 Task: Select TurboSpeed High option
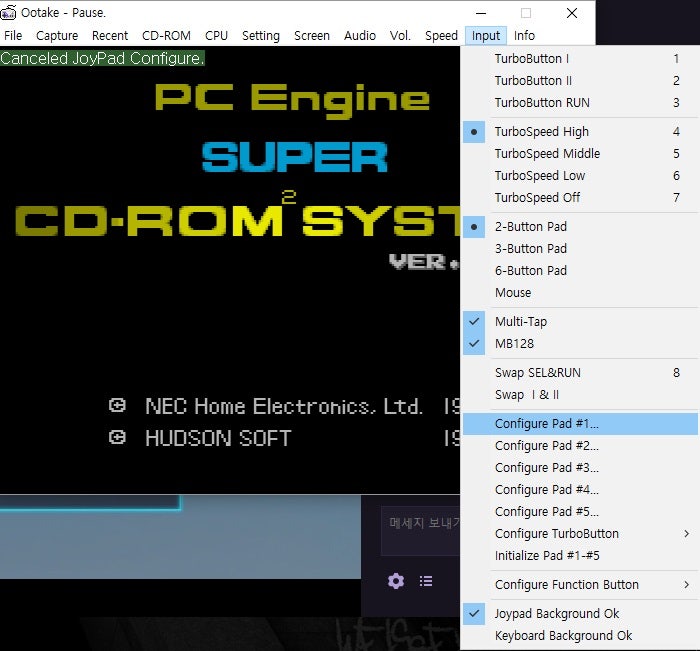(580, 132)
